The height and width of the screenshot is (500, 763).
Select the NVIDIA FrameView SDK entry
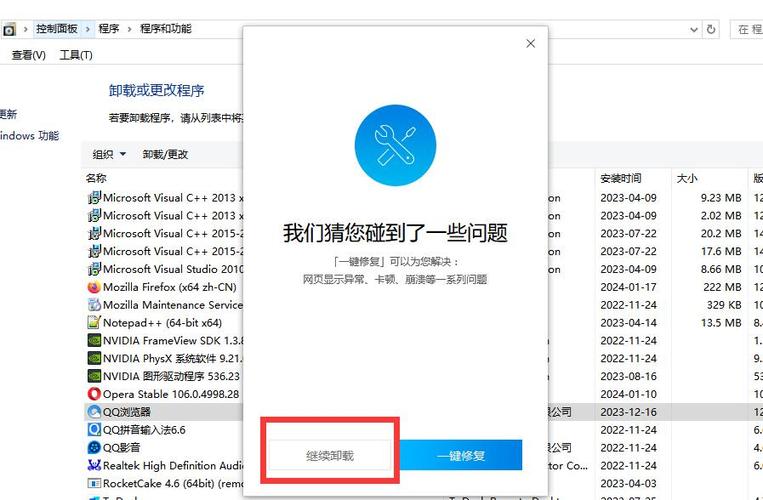pos(173,340)
